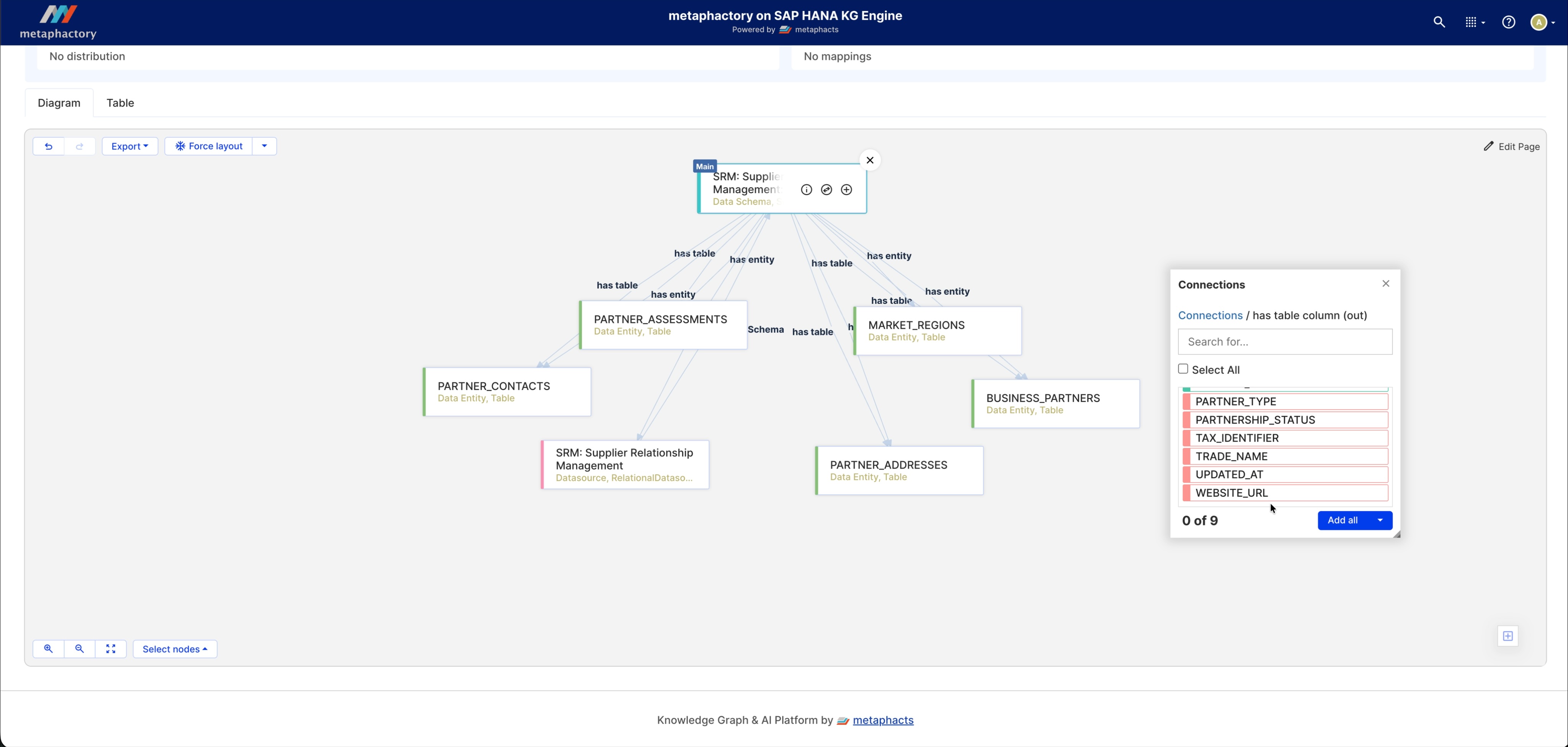Remove SRM node with X button
The height and width of the screenshot is (747, 1568).
tap(870, 161)
